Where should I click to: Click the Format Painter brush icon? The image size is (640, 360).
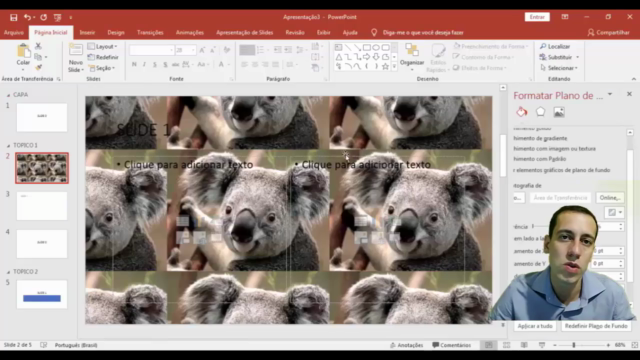[38, 67]
